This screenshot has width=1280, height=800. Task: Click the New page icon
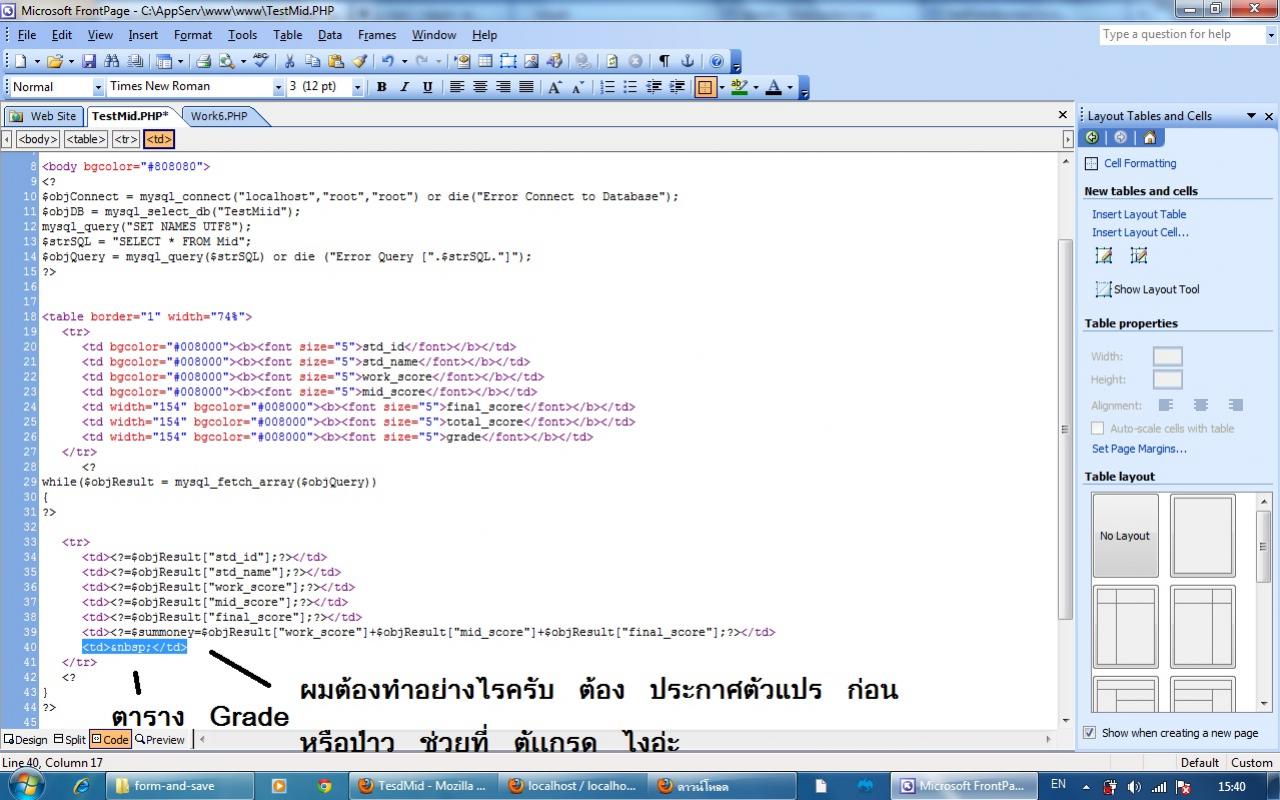(x=19, y=61)
